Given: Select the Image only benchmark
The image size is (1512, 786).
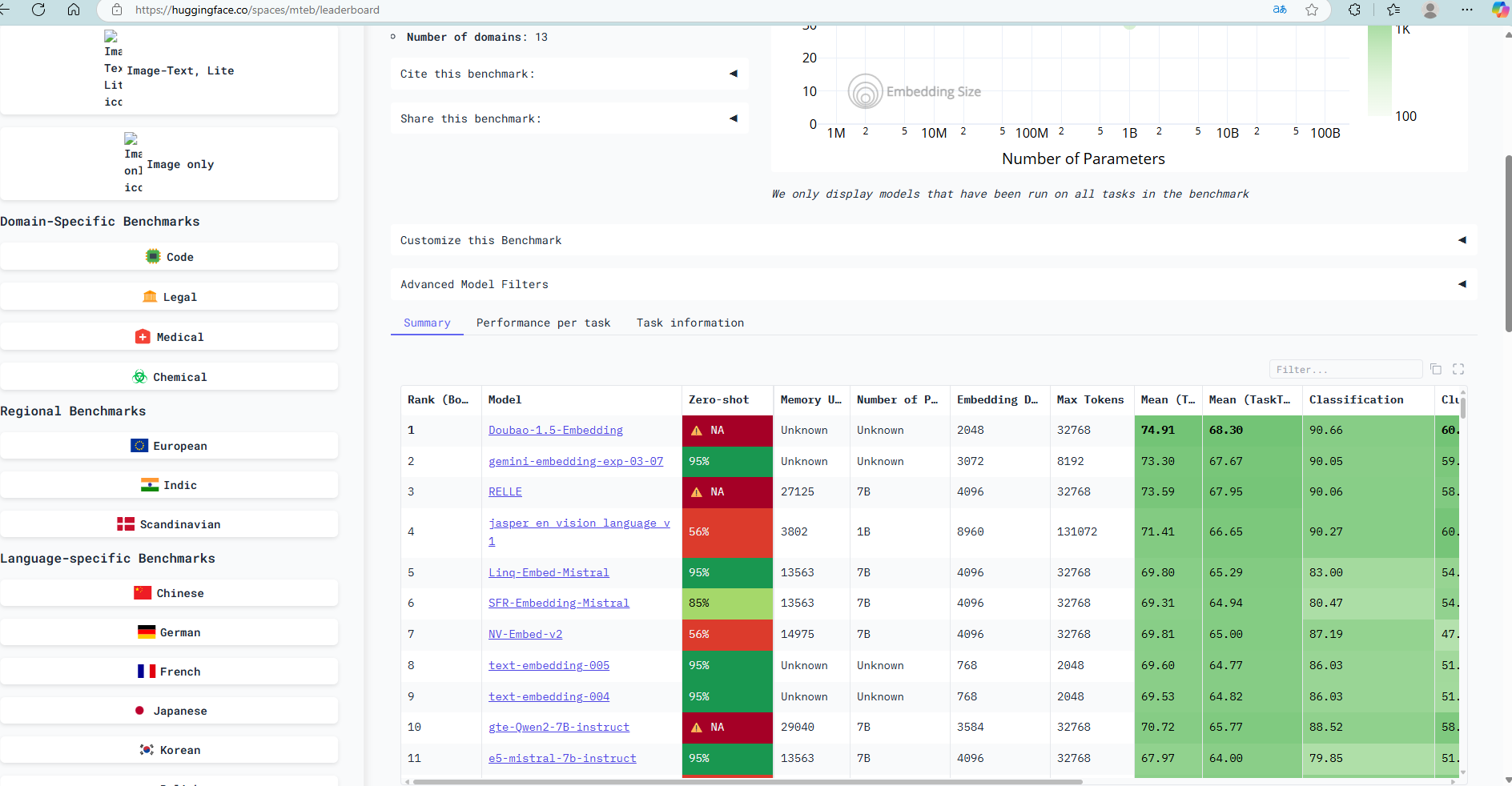Looking at the screenshot, I should click(169, 163).
